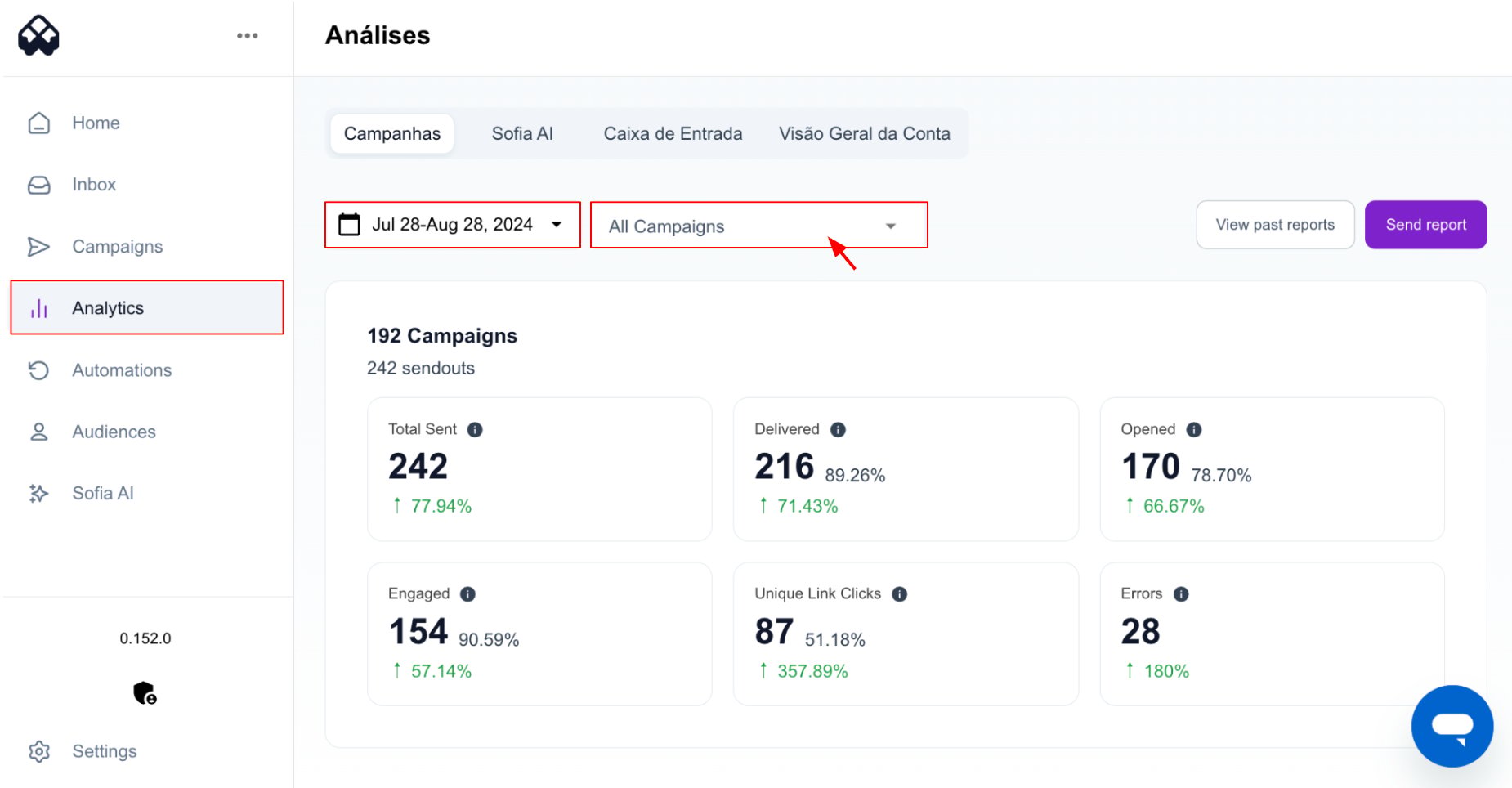Viewport: 1512px width, 788px height.
Task: Switch to the Sofia AI tab
Action: (x=522, y=133)
